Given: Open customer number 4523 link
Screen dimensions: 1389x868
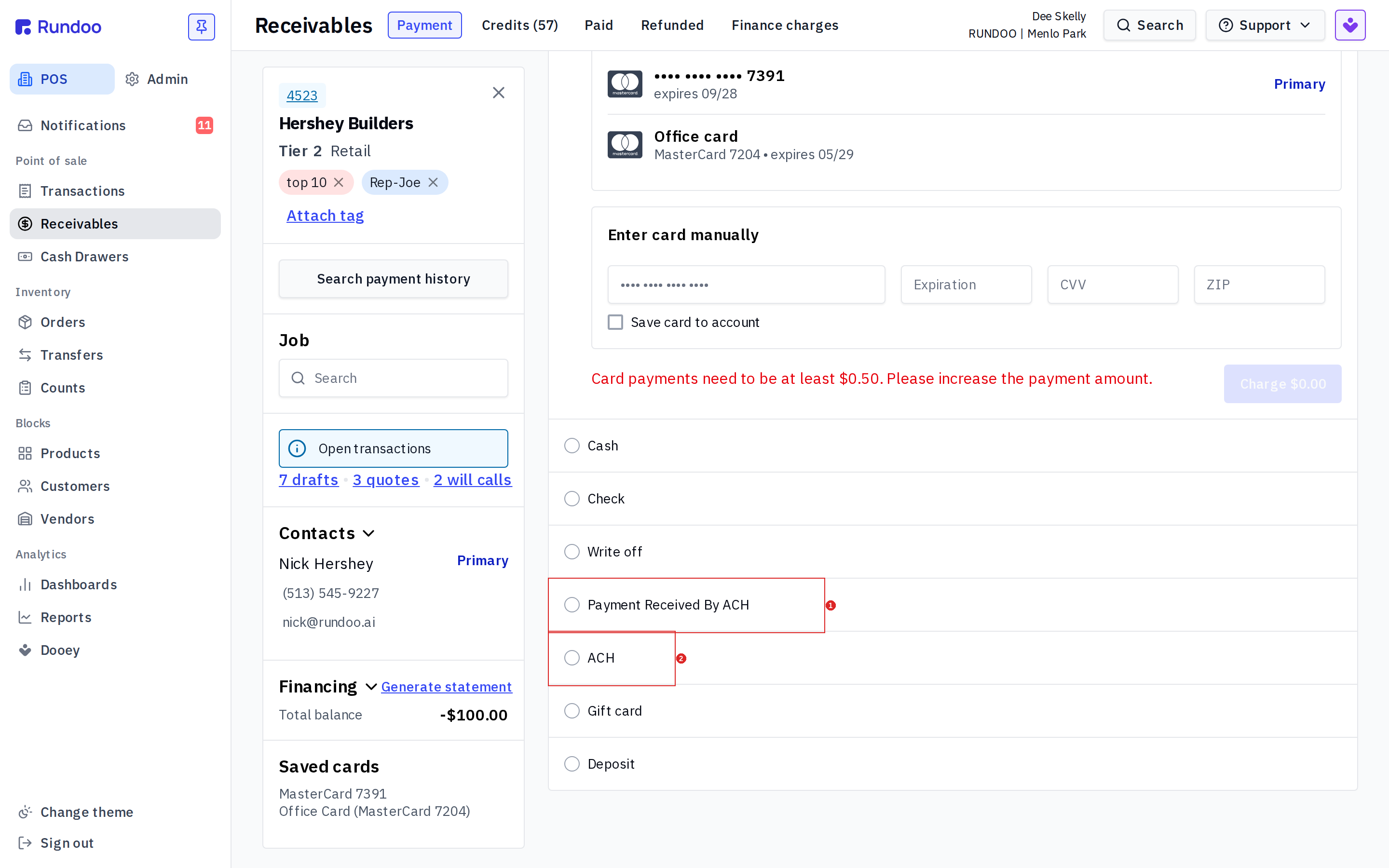Looking at the screenshot, I should pos(302,95).
